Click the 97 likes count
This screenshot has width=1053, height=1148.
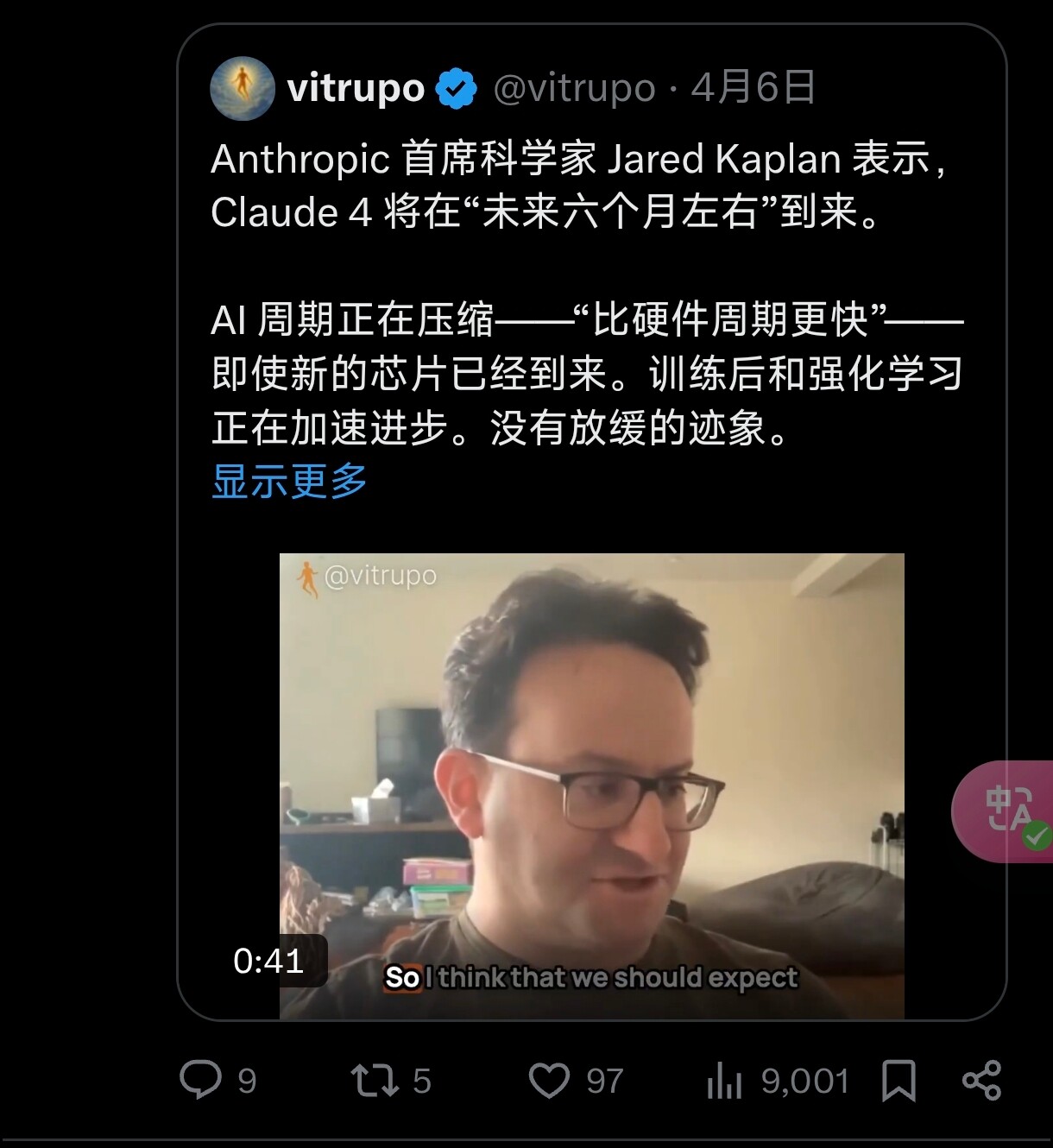point(605,1081)
